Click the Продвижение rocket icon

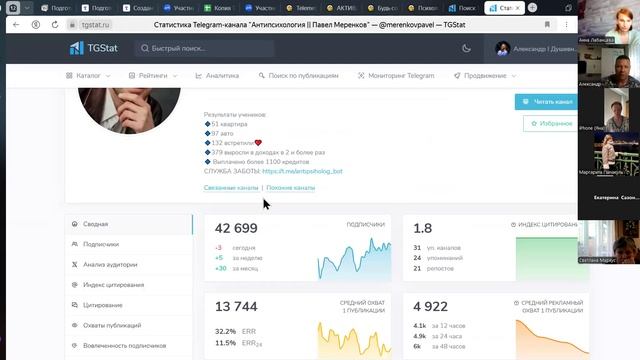tap(457, 76)
